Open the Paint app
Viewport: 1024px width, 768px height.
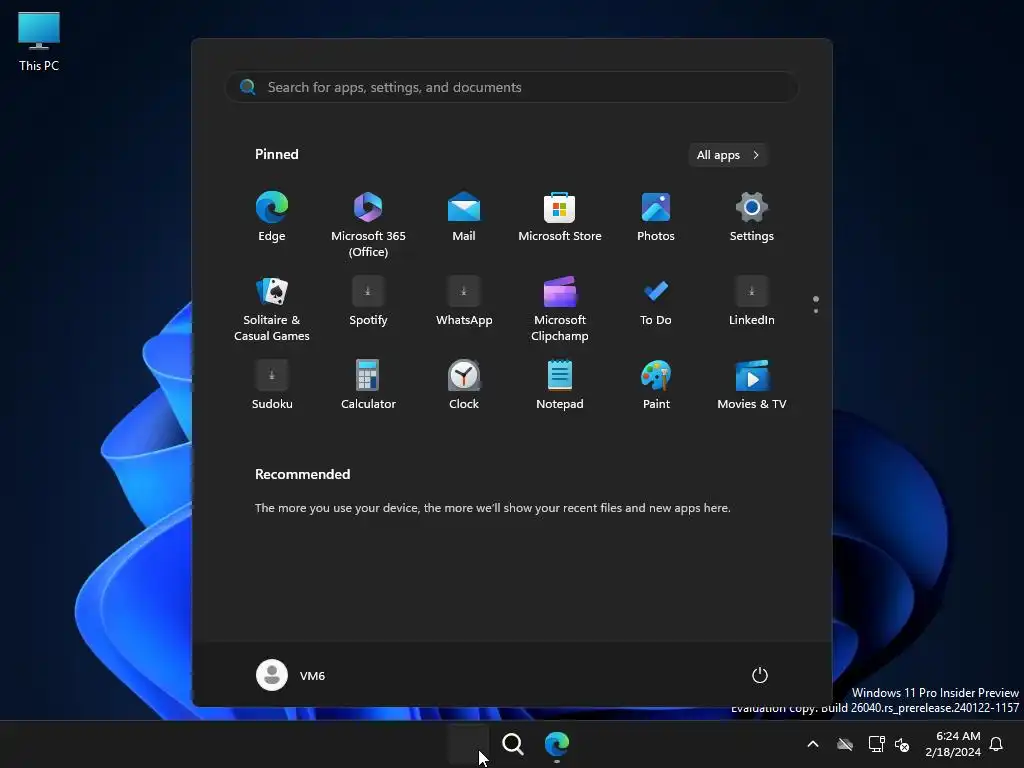tap(656, 385)
